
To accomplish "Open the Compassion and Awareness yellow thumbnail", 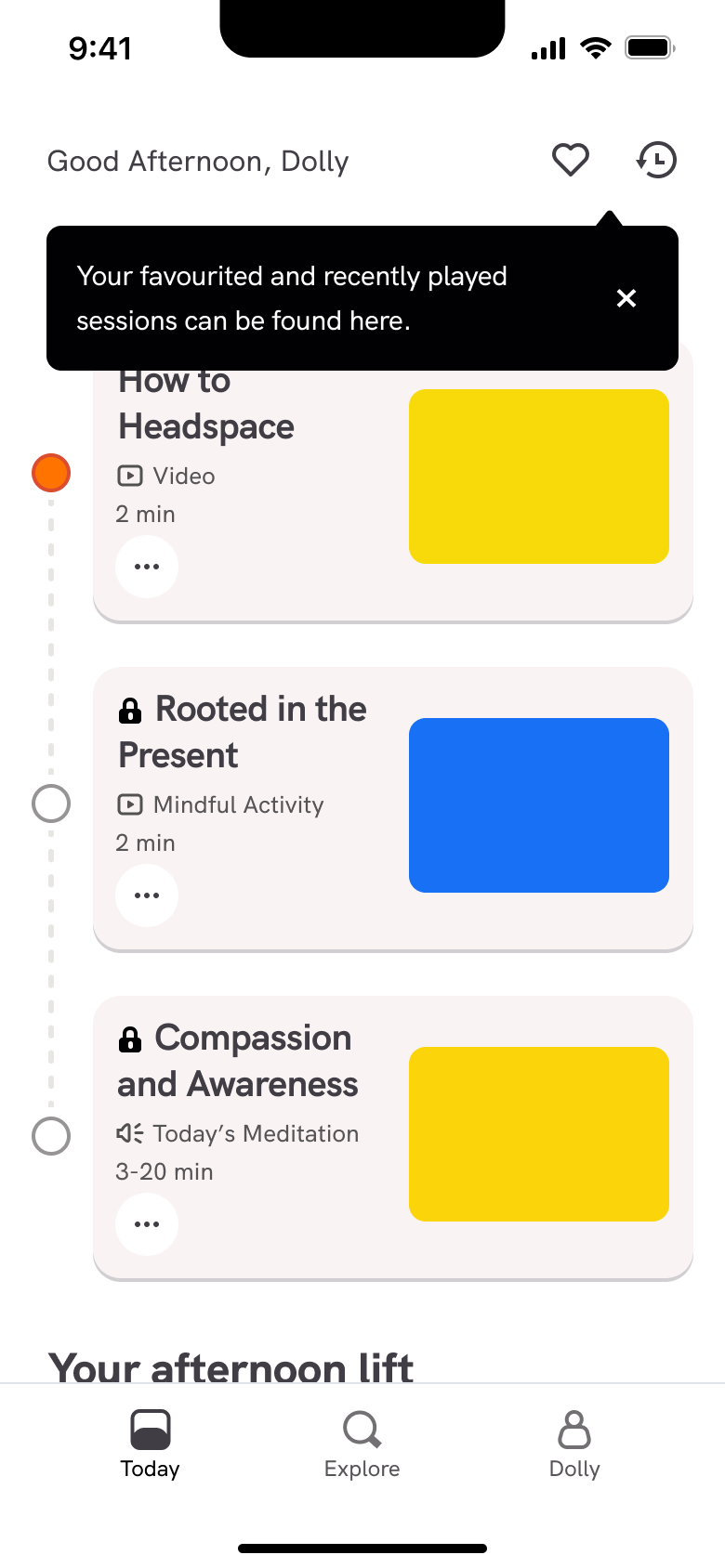I will click(539, 1134).
